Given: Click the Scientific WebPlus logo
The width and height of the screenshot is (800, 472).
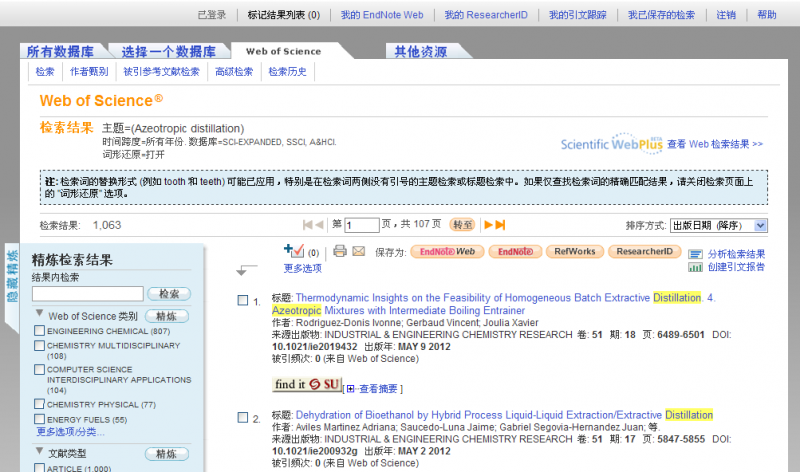Looking at the screenshot, I should click(x=612, y=143).
